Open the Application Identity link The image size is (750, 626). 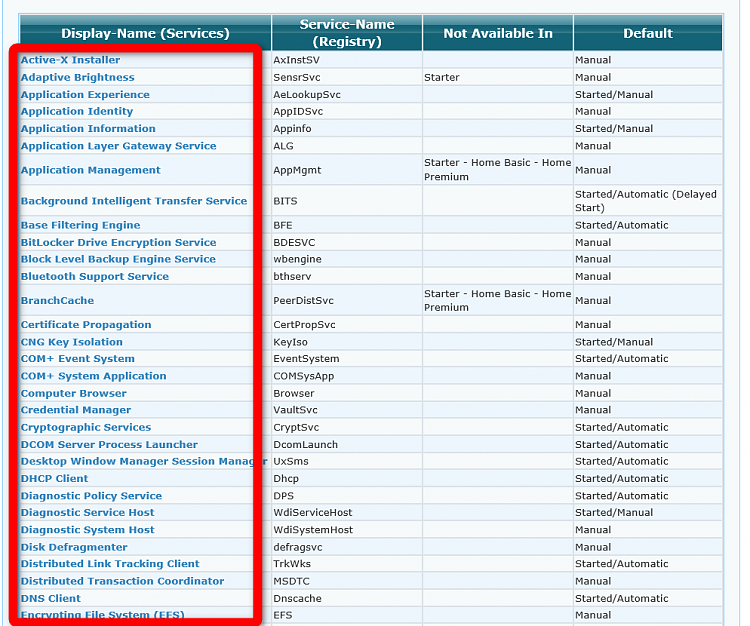tap(77, 111)
